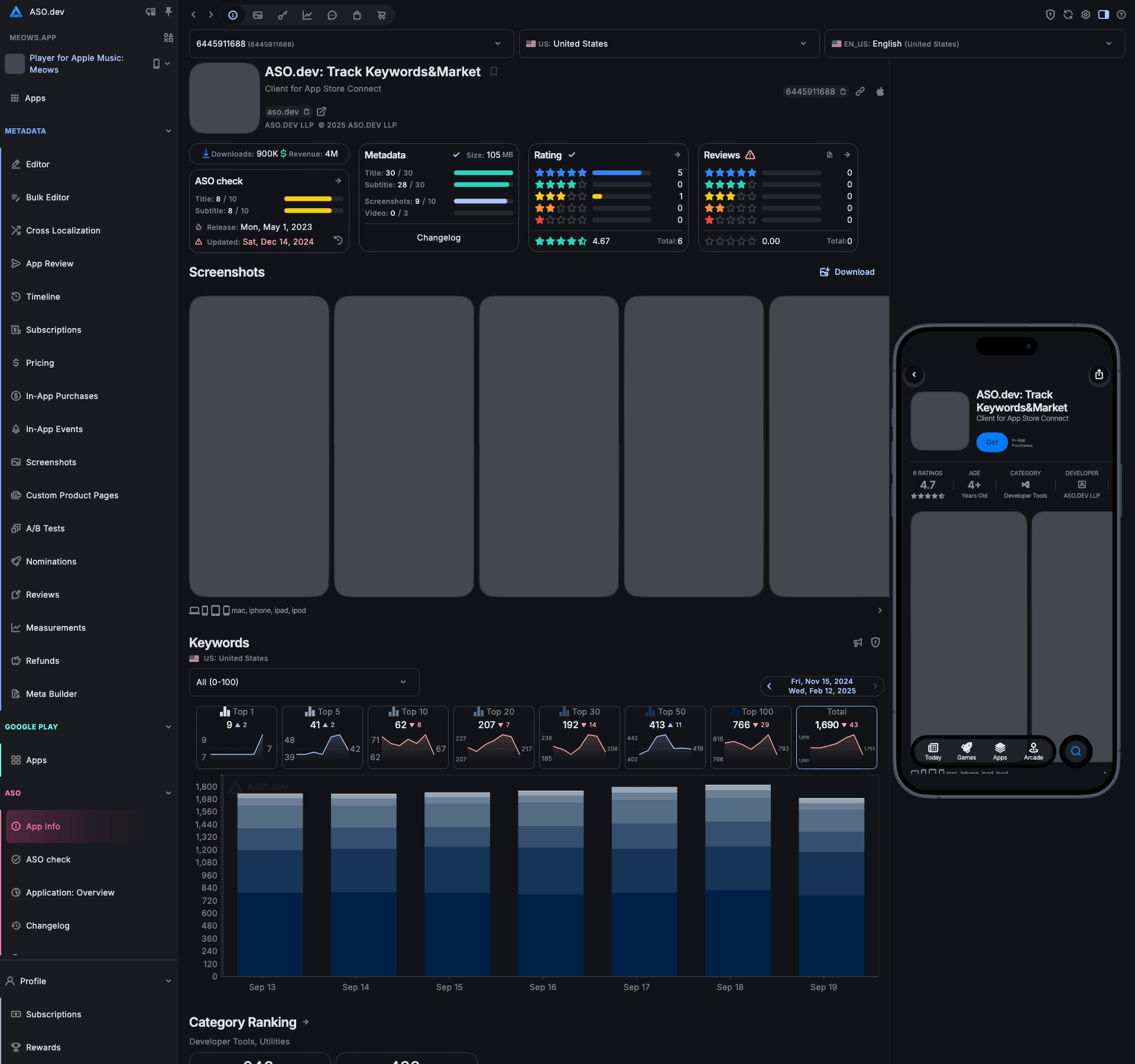The width and height of the screenshot is (1135, 1064).
Task: Click the document icon in Reviews card
Action: coord(829,155)
